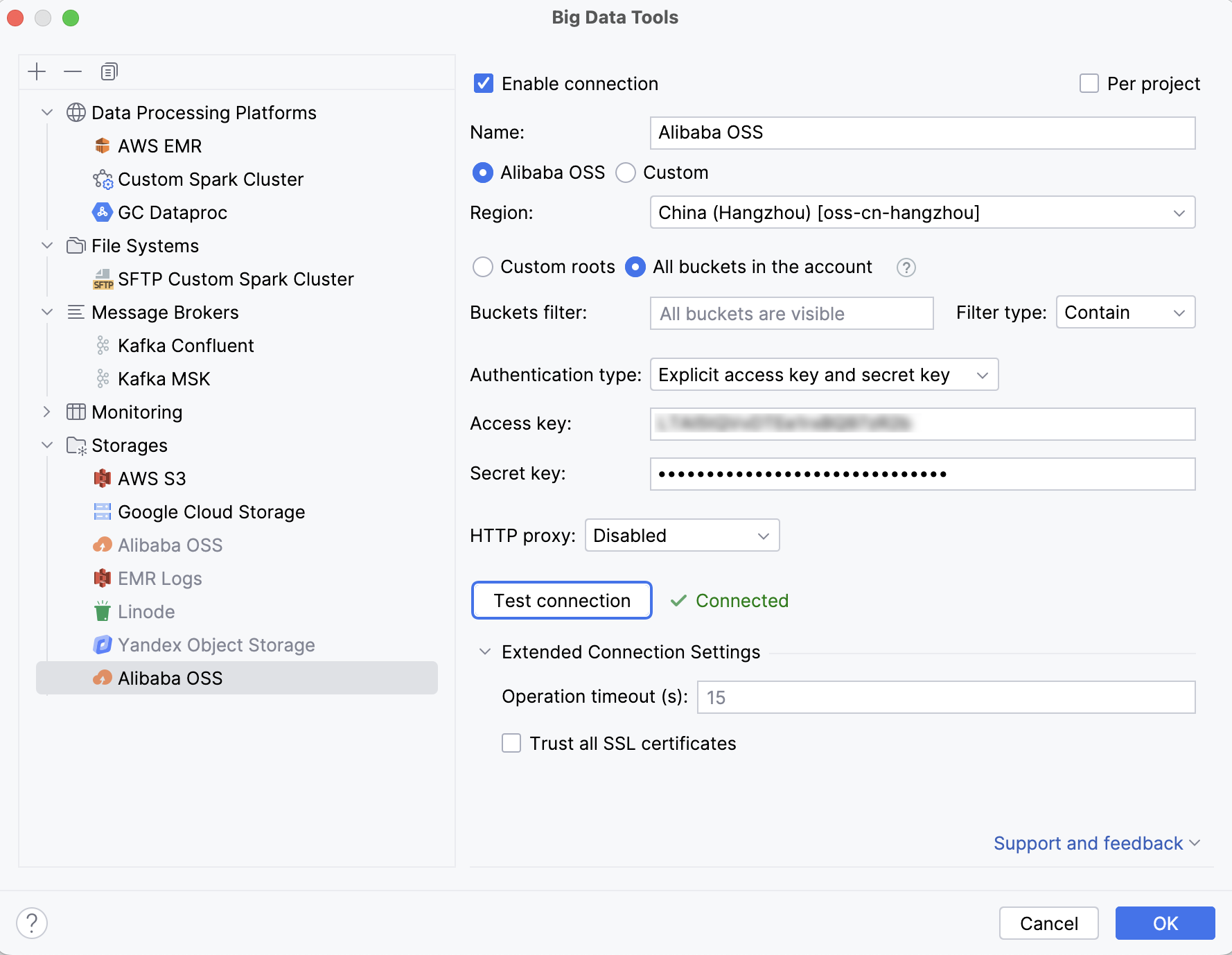The width and height of the screenshot is (1232, 955).
Task: Click the copy connection icon in toolbar
Action: coord(109,71)
